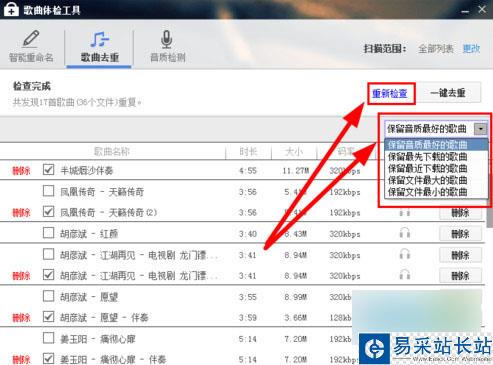Sort by the 歌曲名称 column header
493x365 pixels.
point(112,152)
